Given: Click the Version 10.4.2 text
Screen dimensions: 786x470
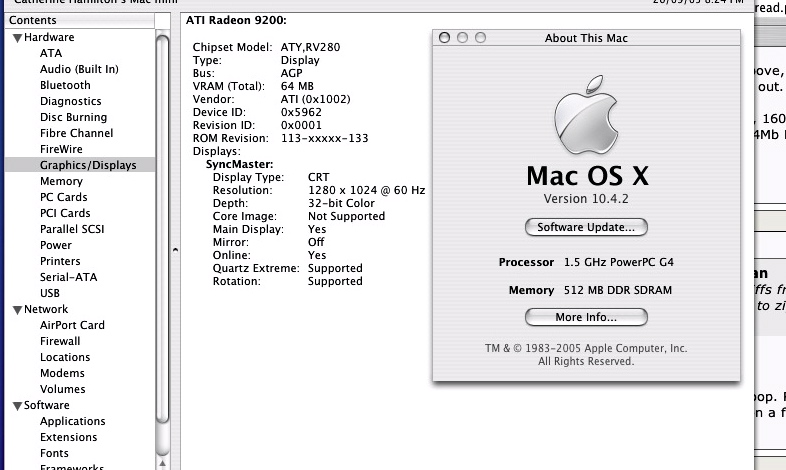Looking at the screenshot, I should pos(586,199).
